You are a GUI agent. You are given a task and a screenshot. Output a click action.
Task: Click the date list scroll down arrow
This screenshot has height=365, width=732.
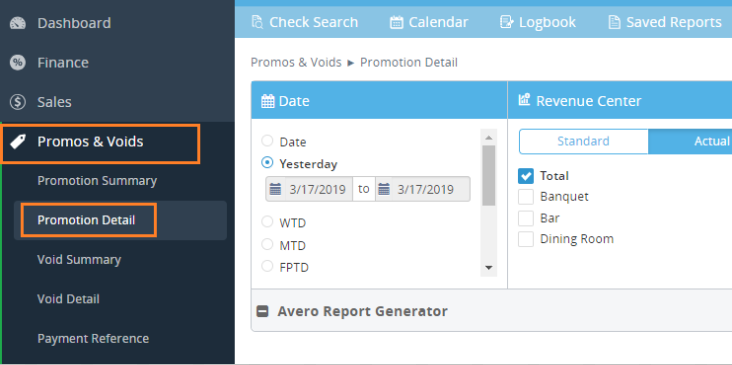pyautogui.click(x=489, y=267)
